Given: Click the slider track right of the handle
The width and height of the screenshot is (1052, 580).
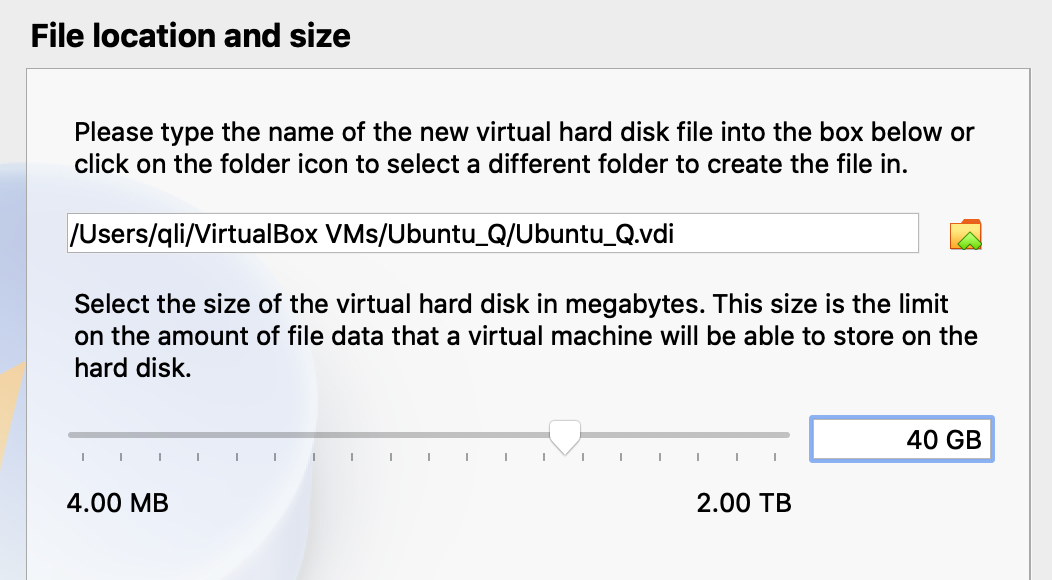Looking at the screenshot, I should click(x=680, y=435).
